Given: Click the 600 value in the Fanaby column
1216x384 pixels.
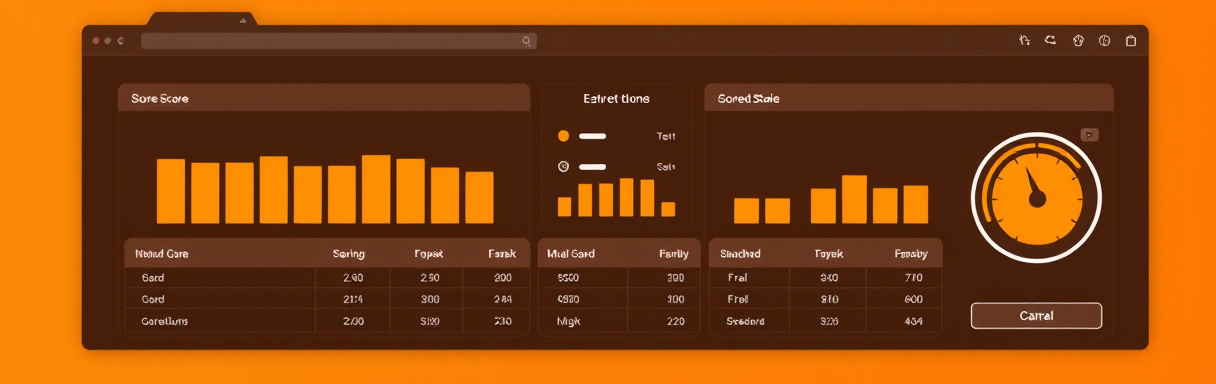Looking at the screenshot, I should tap(913, 299).
